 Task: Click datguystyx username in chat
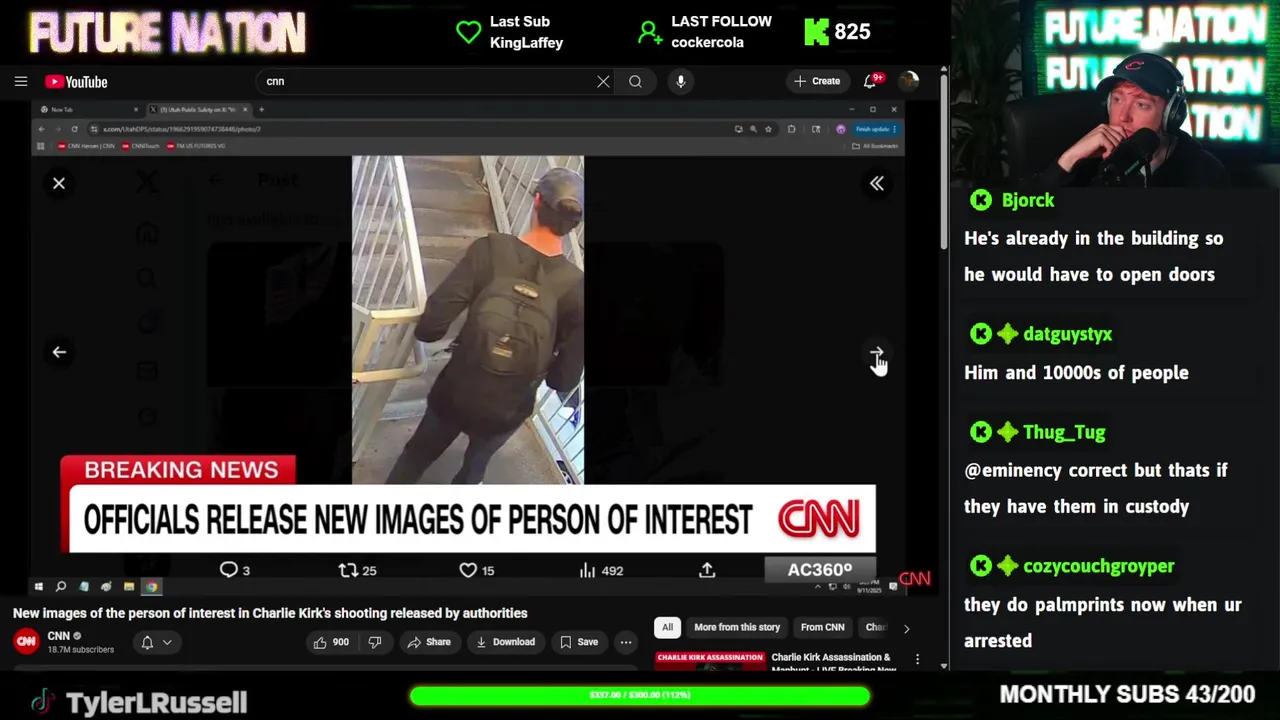[1067, 334]
